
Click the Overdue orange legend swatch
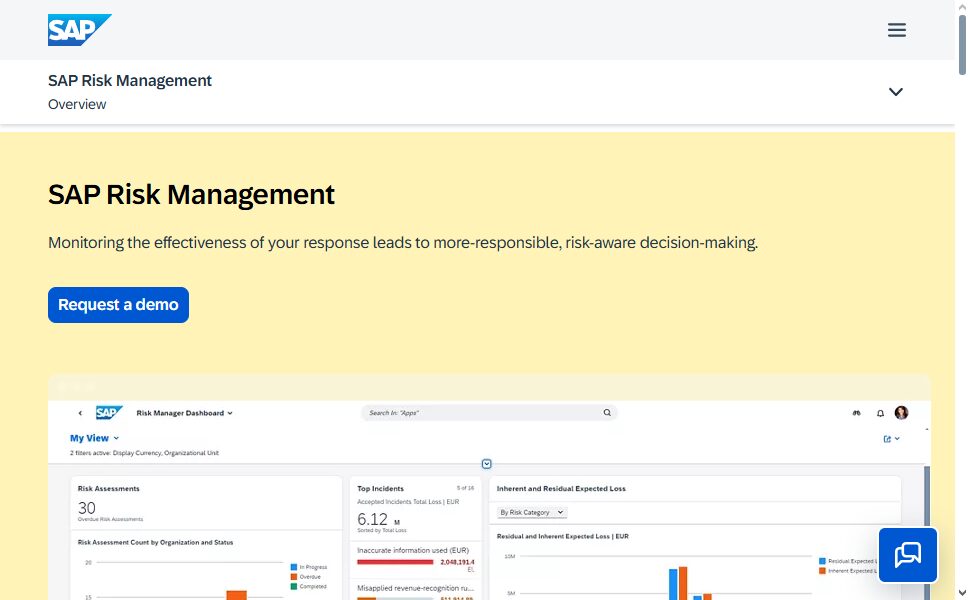(294, 576)
